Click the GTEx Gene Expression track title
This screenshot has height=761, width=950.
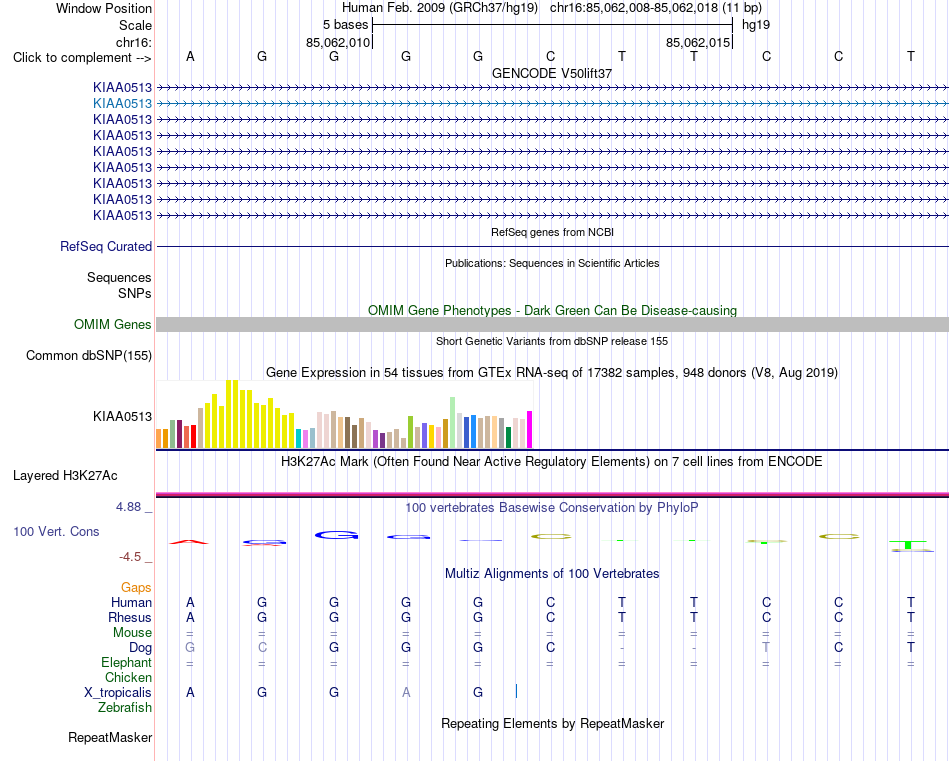click(x=552, y=373)
